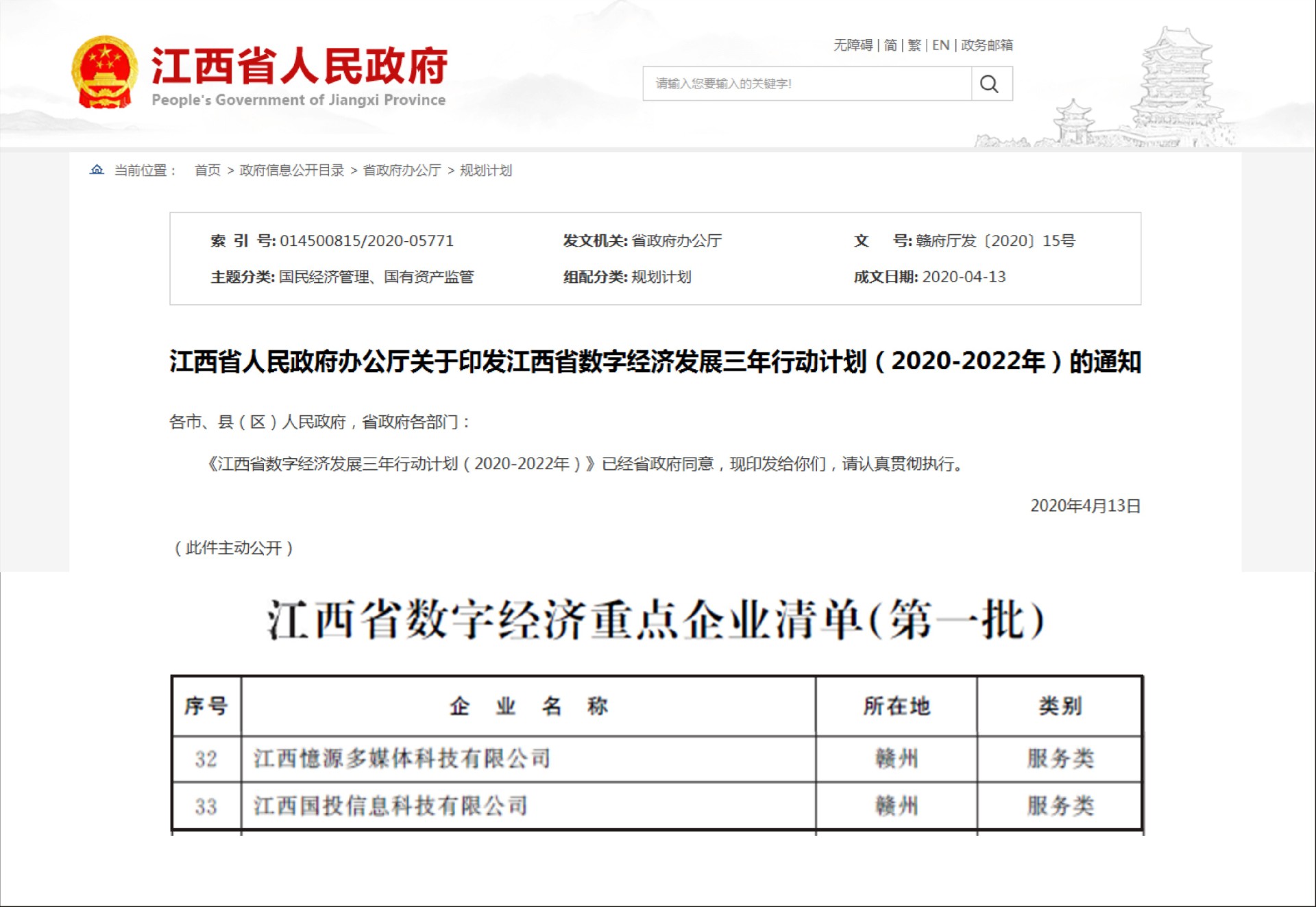This screenshot has width=1316, height=907.
Task: Open 规划计划 breadcrumb link
Action: [x=485, y=170]
